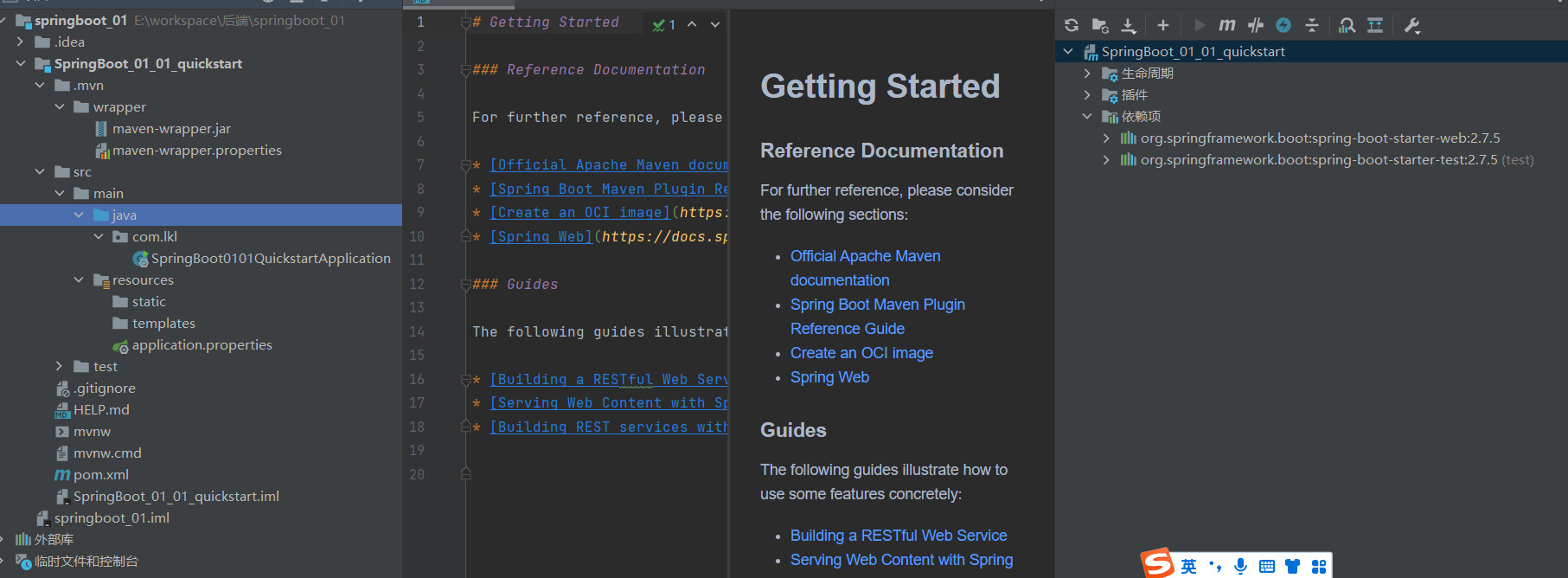Viewport: 1568px width, 578px height.
Task: Open SpringBoot0101QuickstartApplication class
Action: pyautogui.click(x=271, y=258)
